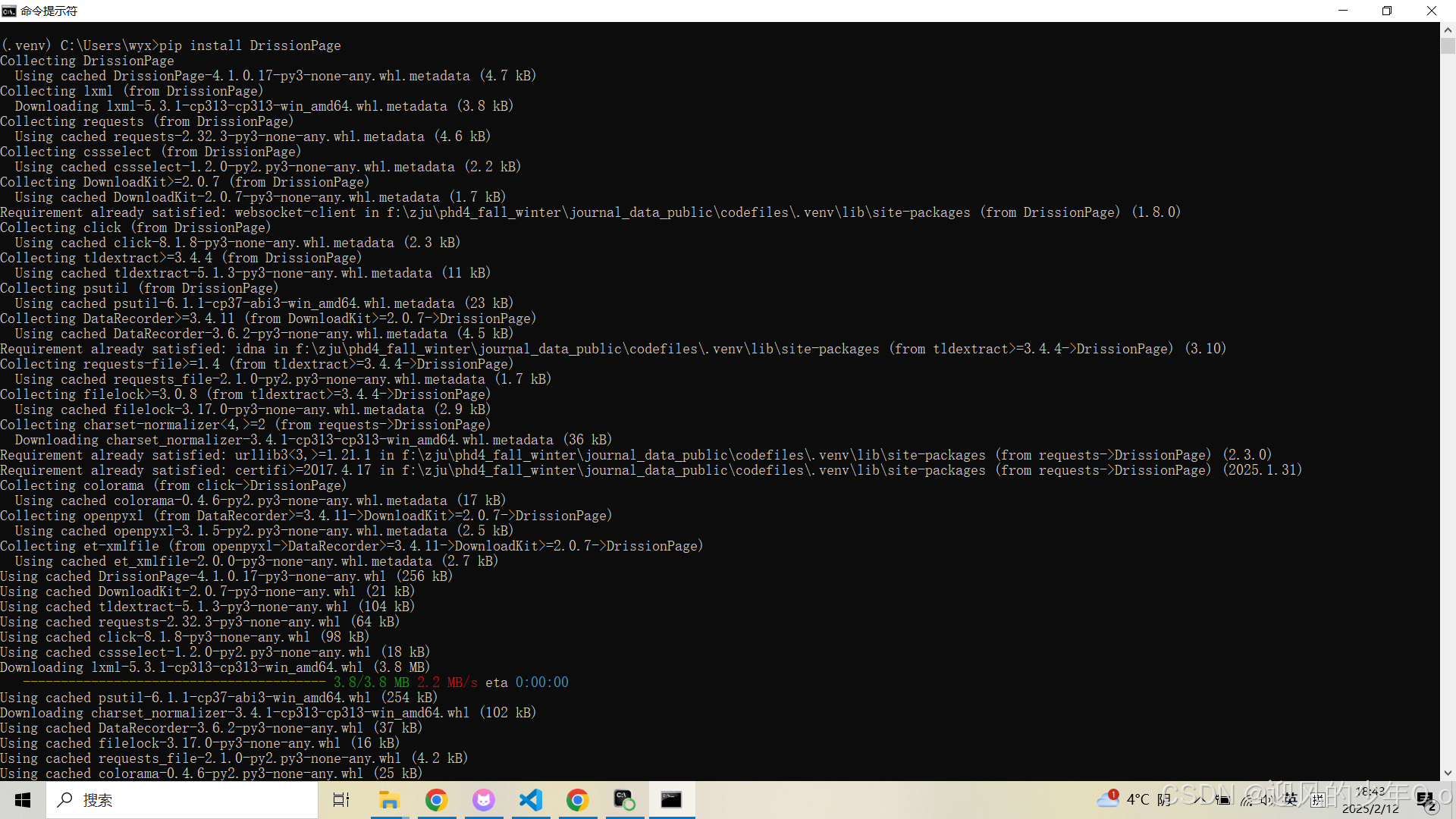Open File Explorer from taskbar

pyautogui.click(x=389, y=800)
